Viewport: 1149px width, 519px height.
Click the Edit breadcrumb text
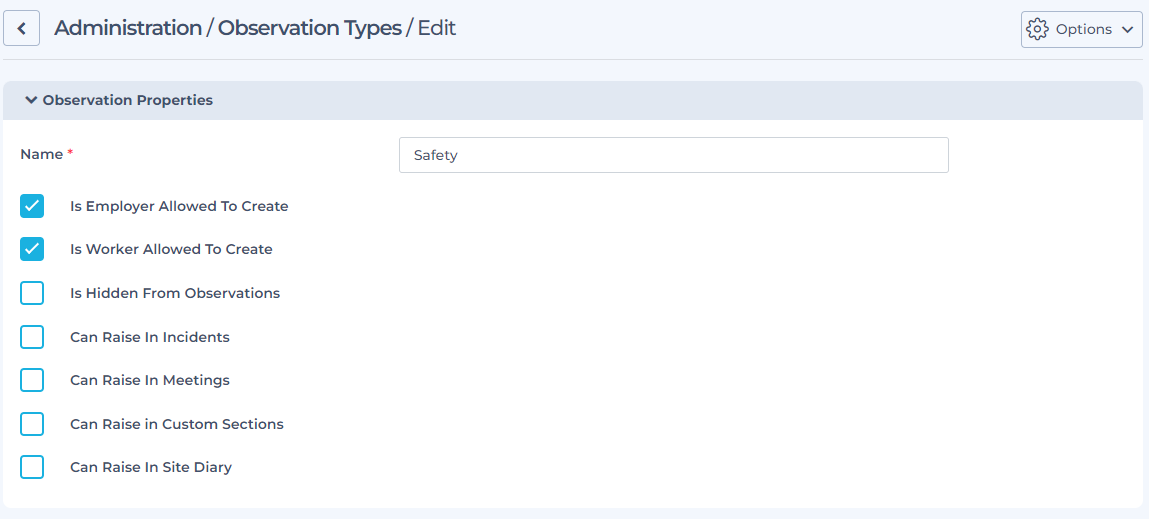click(x=436, y=28)
